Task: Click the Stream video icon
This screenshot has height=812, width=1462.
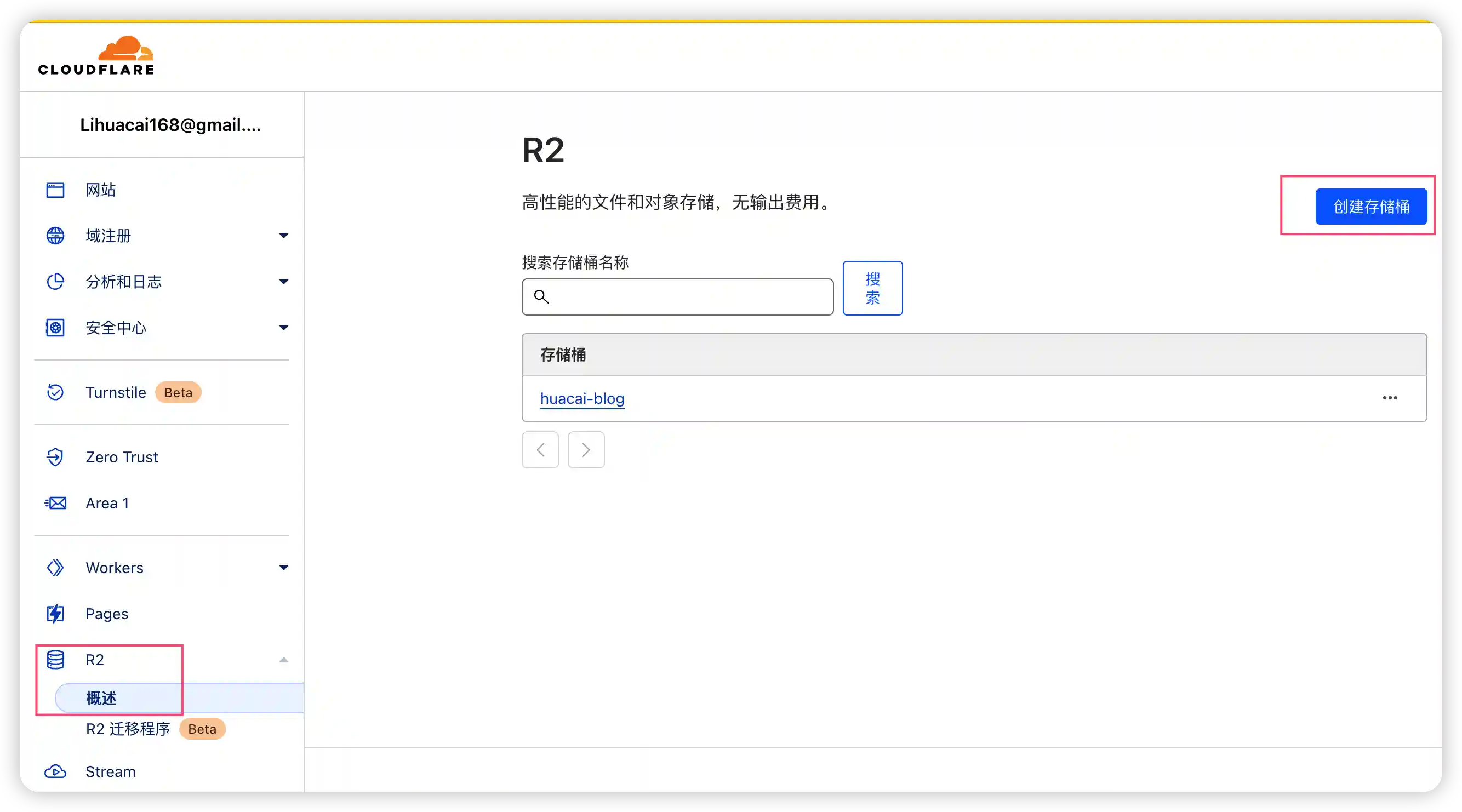Action: (x=55, y=771)
